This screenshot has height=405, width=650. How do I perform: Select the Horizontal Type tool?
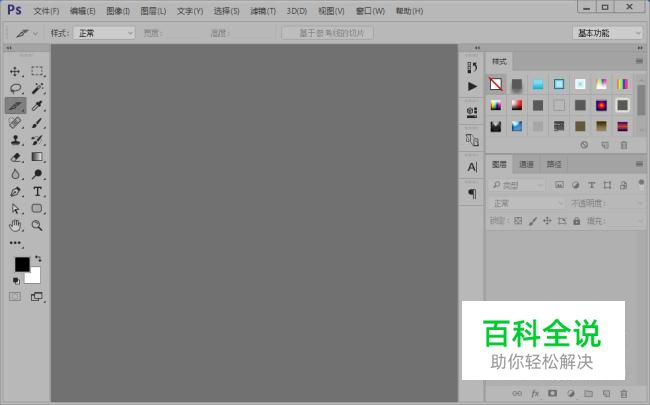pyautogui.click(x=37, y=192)
